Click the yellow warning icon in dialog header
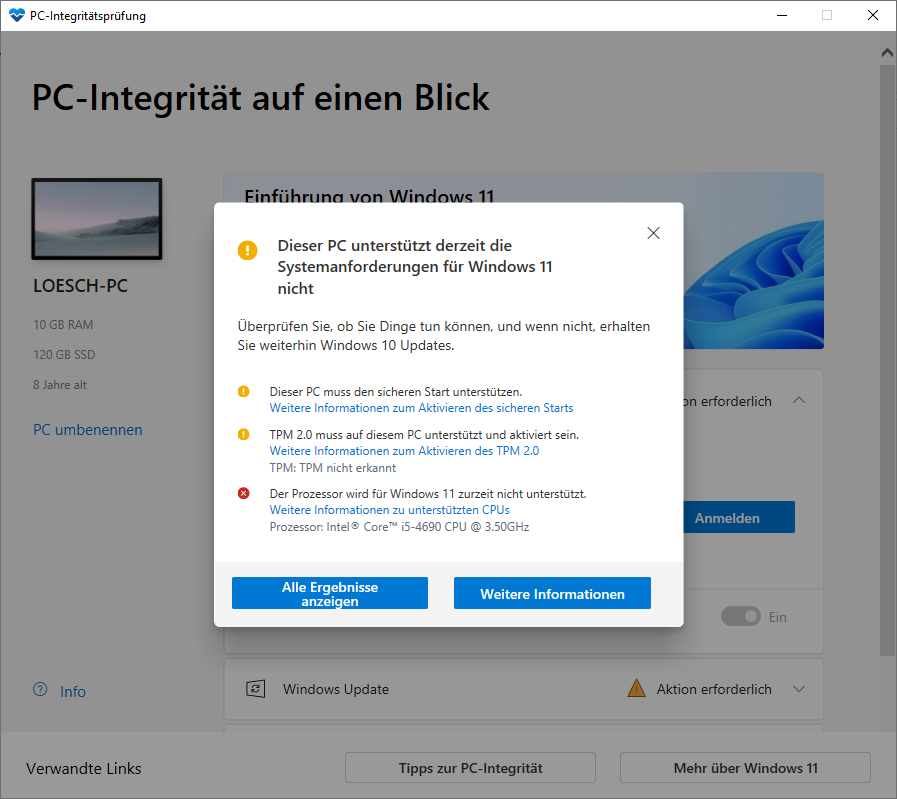 [x=247, y=250]
